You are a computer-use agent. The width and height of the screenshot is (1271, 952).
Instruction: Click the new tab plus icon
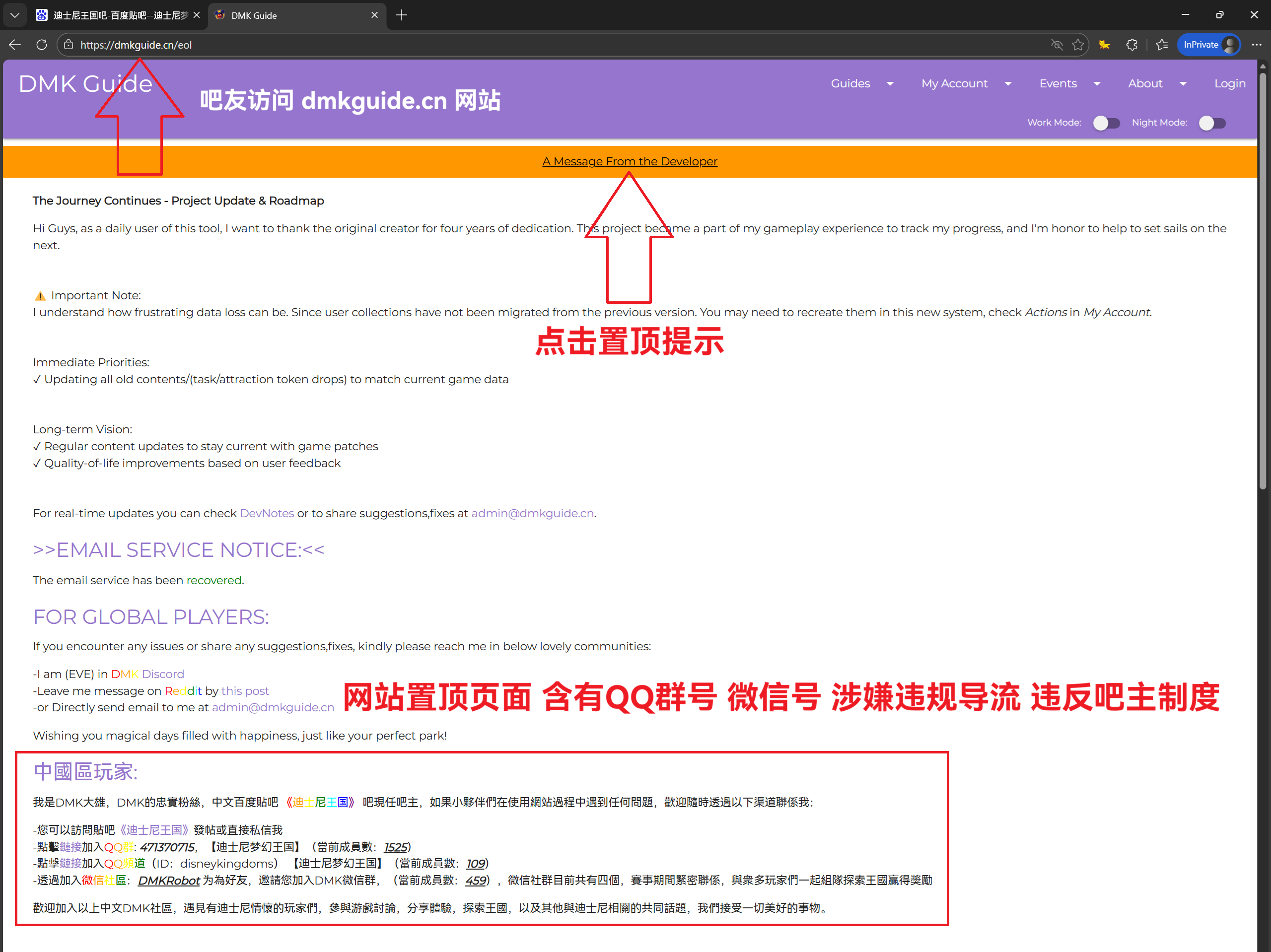coord(402,15)
